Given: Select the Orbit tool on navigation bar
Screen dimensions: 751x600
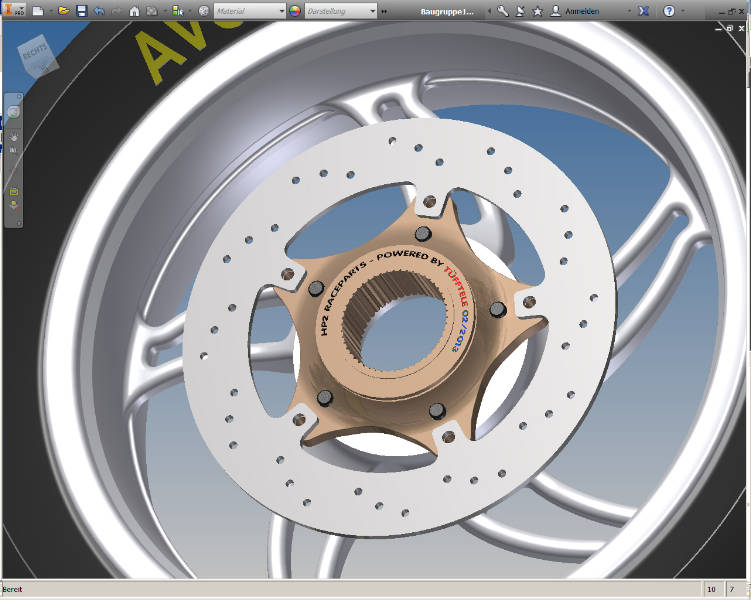Looking at the screenshot, I should (13, 171).
